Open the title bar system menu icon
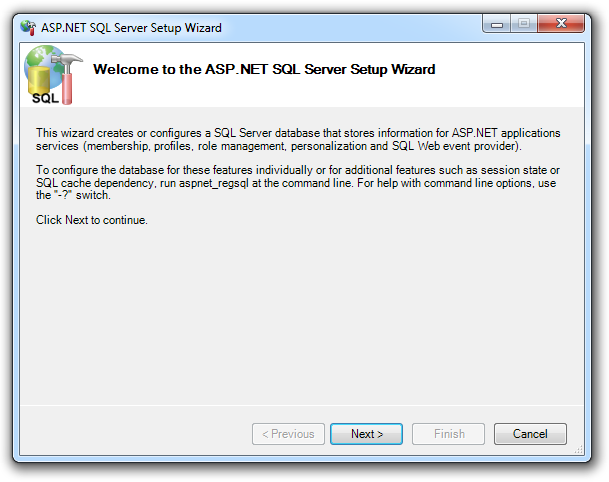Image resolution: width=609 pixels, height=482 pixels. (x=28, y=28)
